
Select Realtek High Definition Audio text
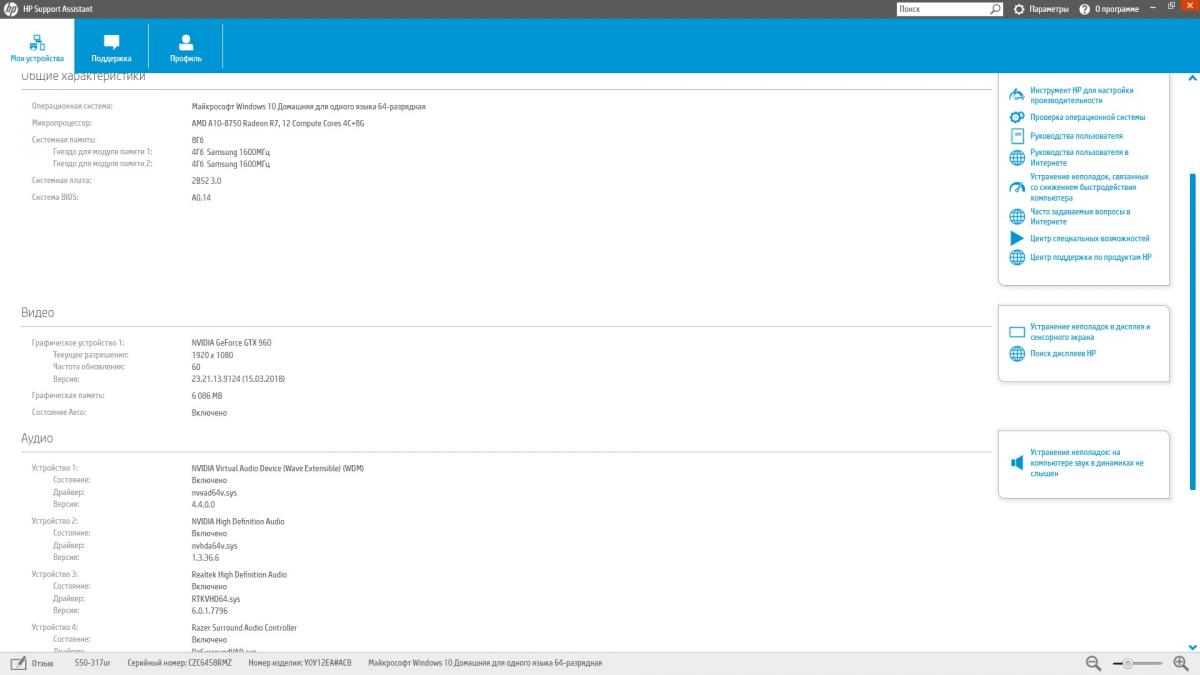(x=239, y=574)
